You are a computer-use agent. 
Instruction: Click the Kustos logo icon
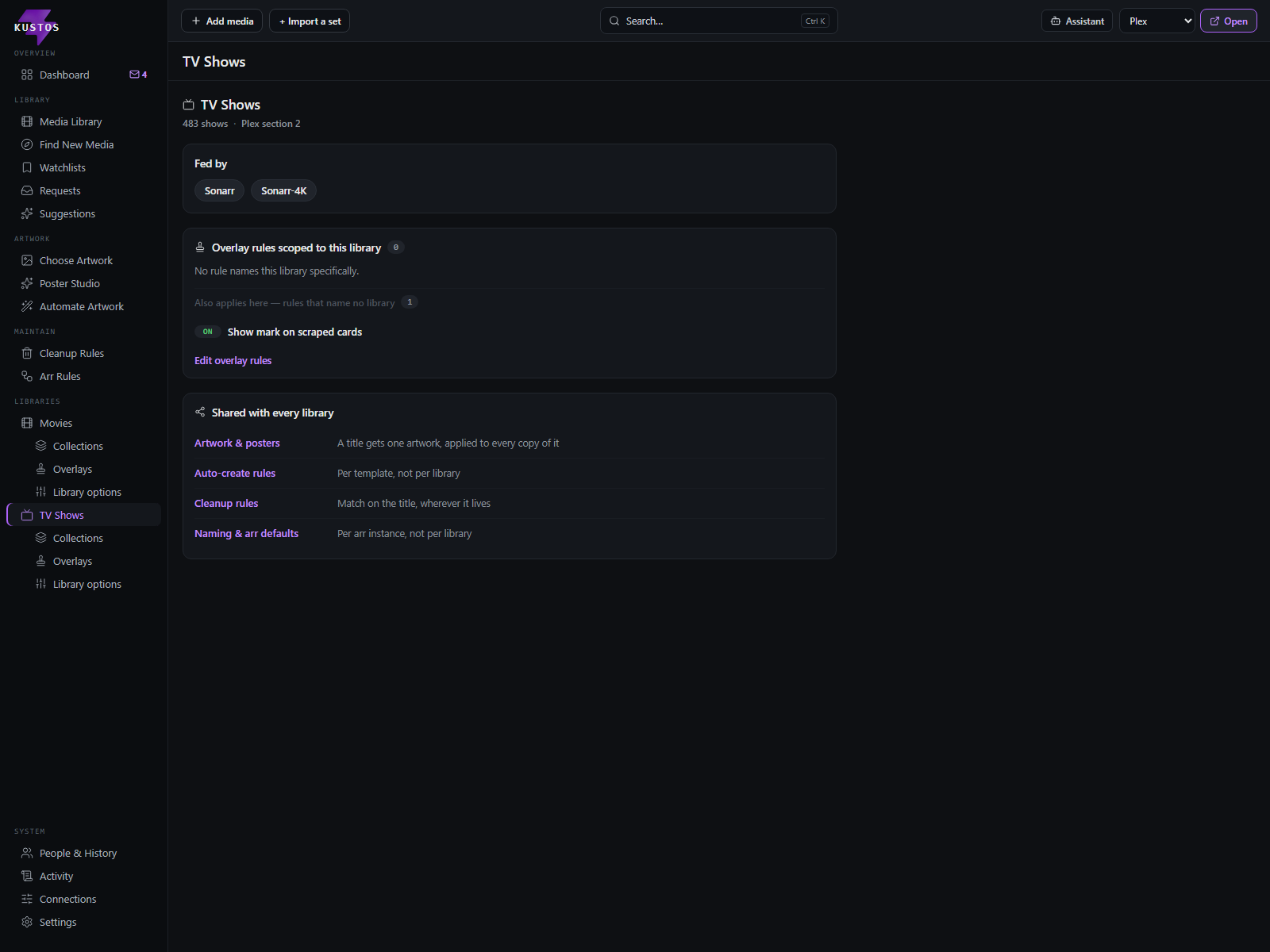[37, 26]
